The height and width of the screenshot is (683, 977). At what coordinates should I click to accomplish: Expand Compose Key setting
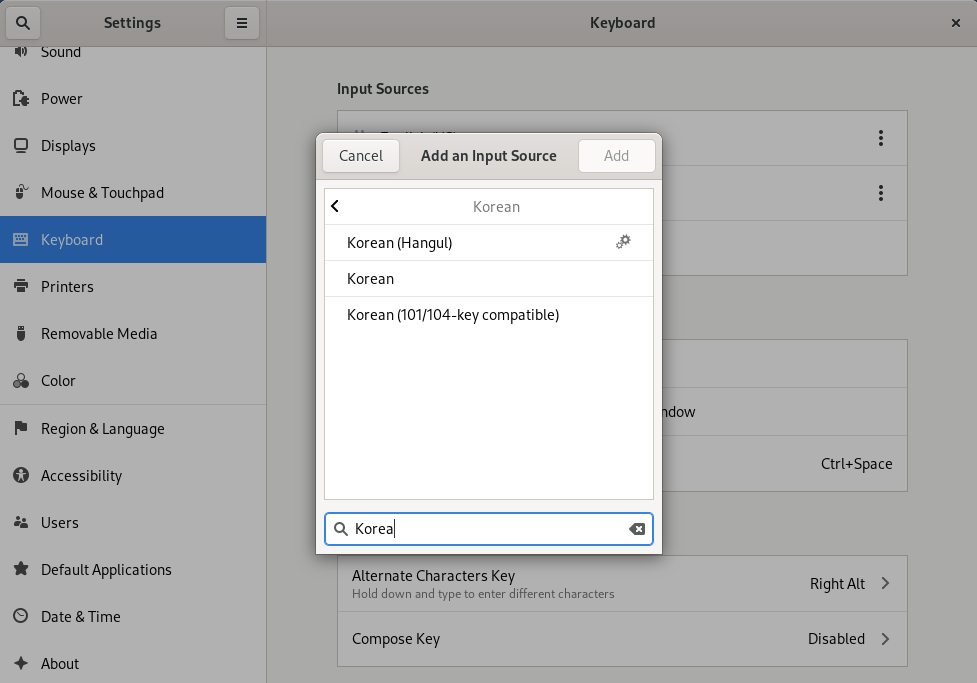pos(885,639)
